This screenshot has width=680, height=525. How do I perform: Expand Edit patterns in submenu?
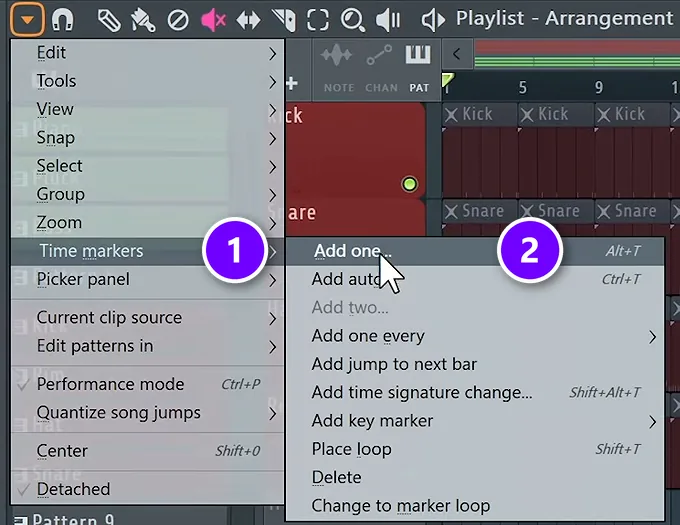click(x=147, y=346)
